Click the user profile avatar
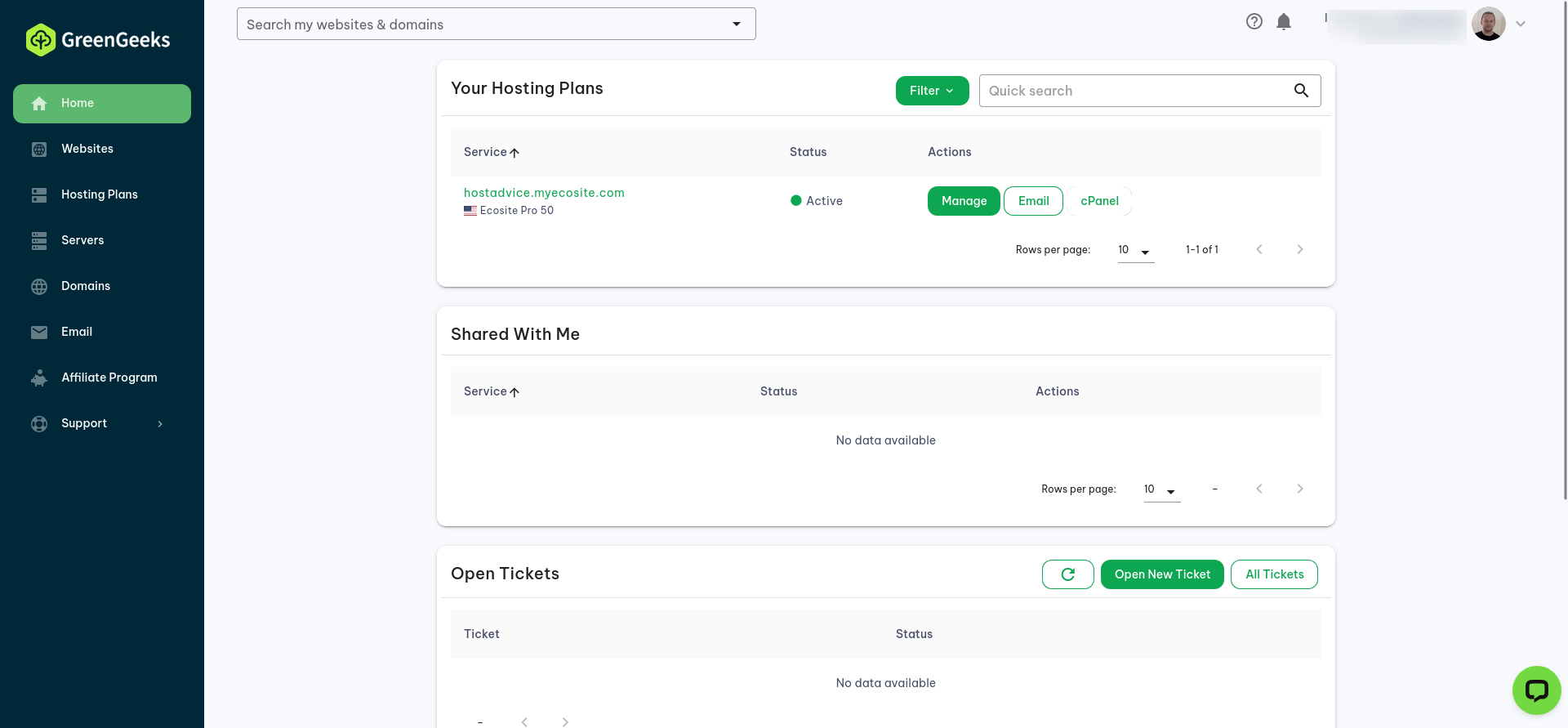The width and height of the screenshot is (1568, 728). 1488,24
